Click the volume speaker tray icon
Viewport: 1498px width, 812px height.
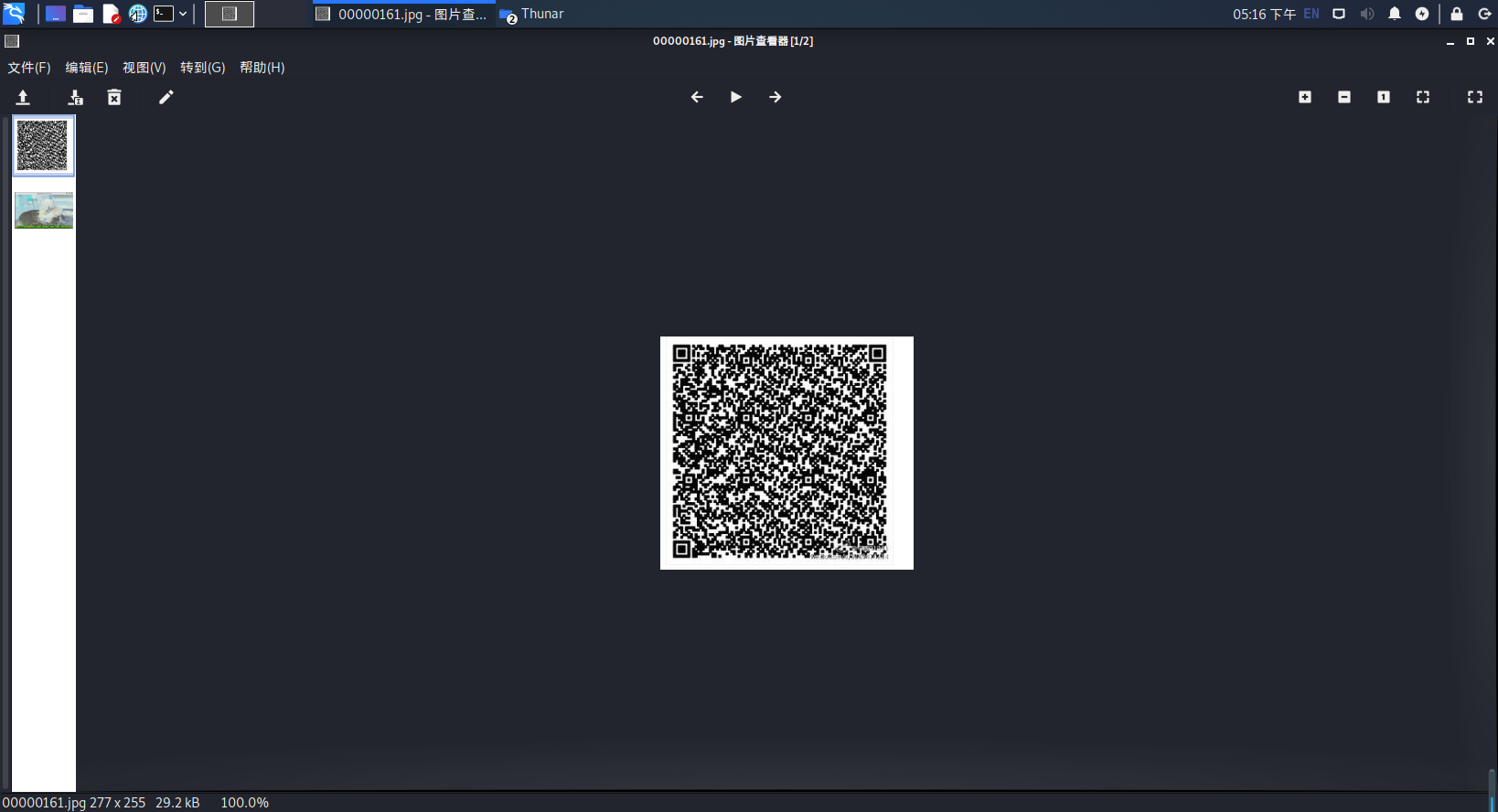coord(1367,14)
